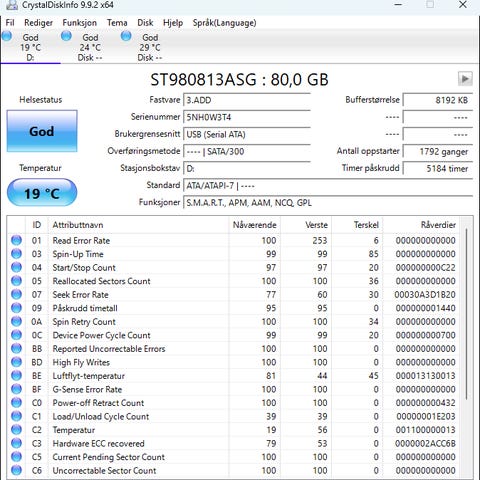This screenshot has height=480, width=480.
Task: Click the Fastvare field showing 3.ADD
Action: (247, 100)
